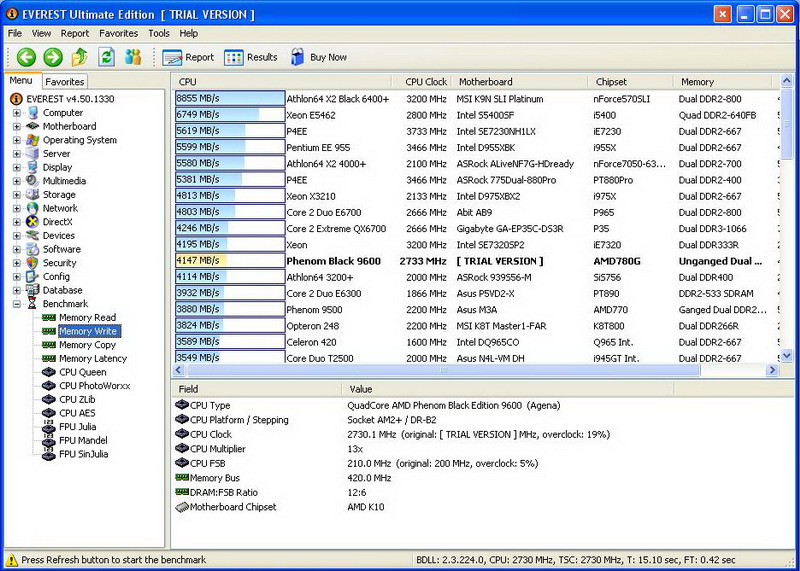Screen dimensions: 800x571
Task: Select the 6749 MB/s Xeon E5462 bar
Action: click(x=230, y=115)
